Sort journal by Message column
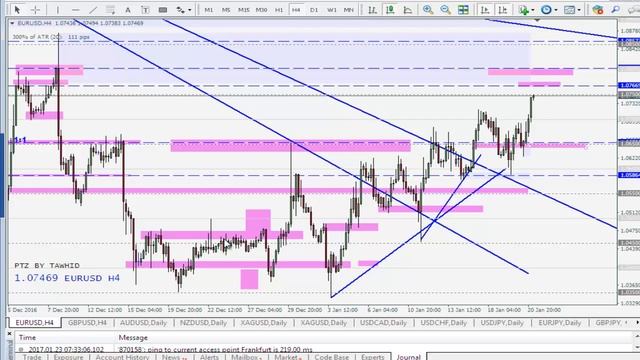 click(x=373, y=338)
